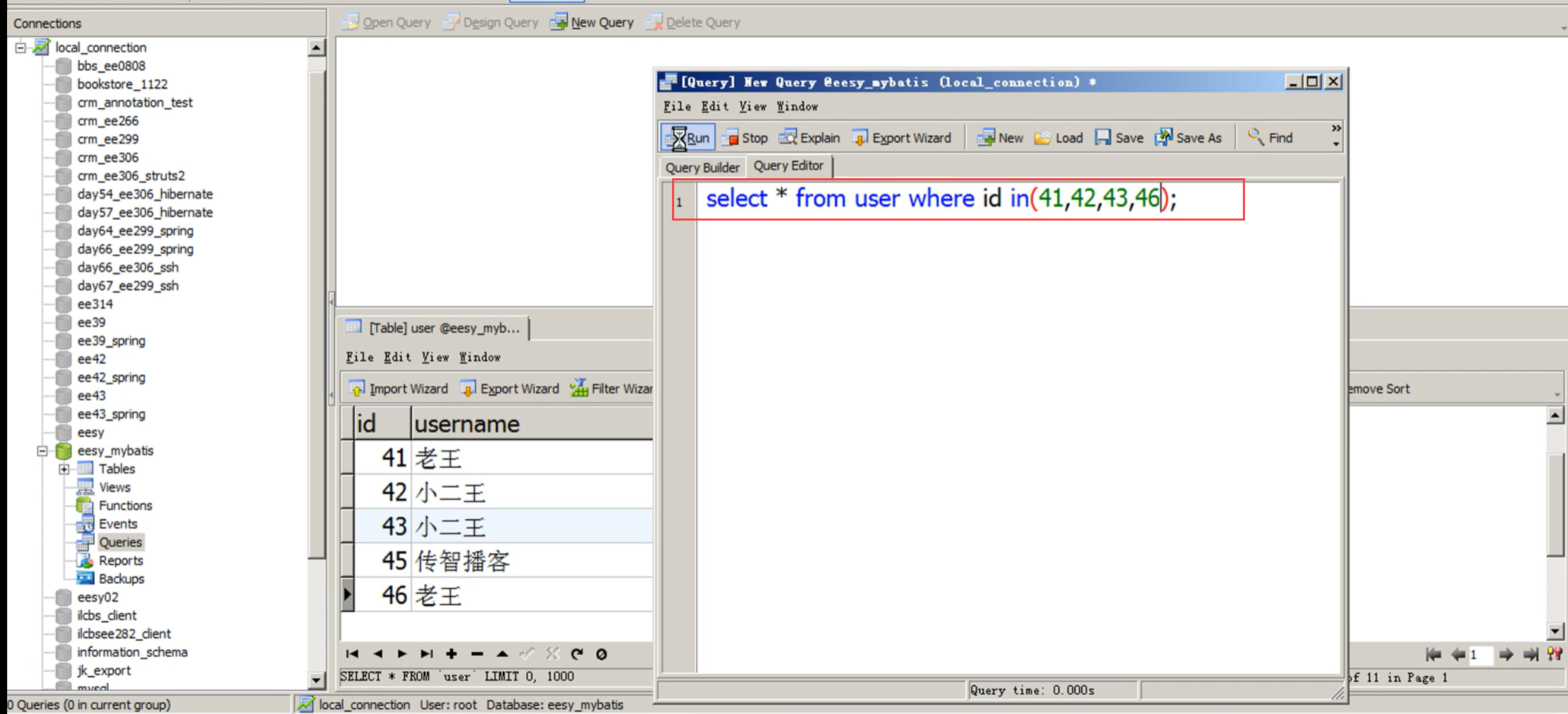Collapse the eesy_mybatis database node
Screen dimensions: 1568x714
[x=42, y=451]
